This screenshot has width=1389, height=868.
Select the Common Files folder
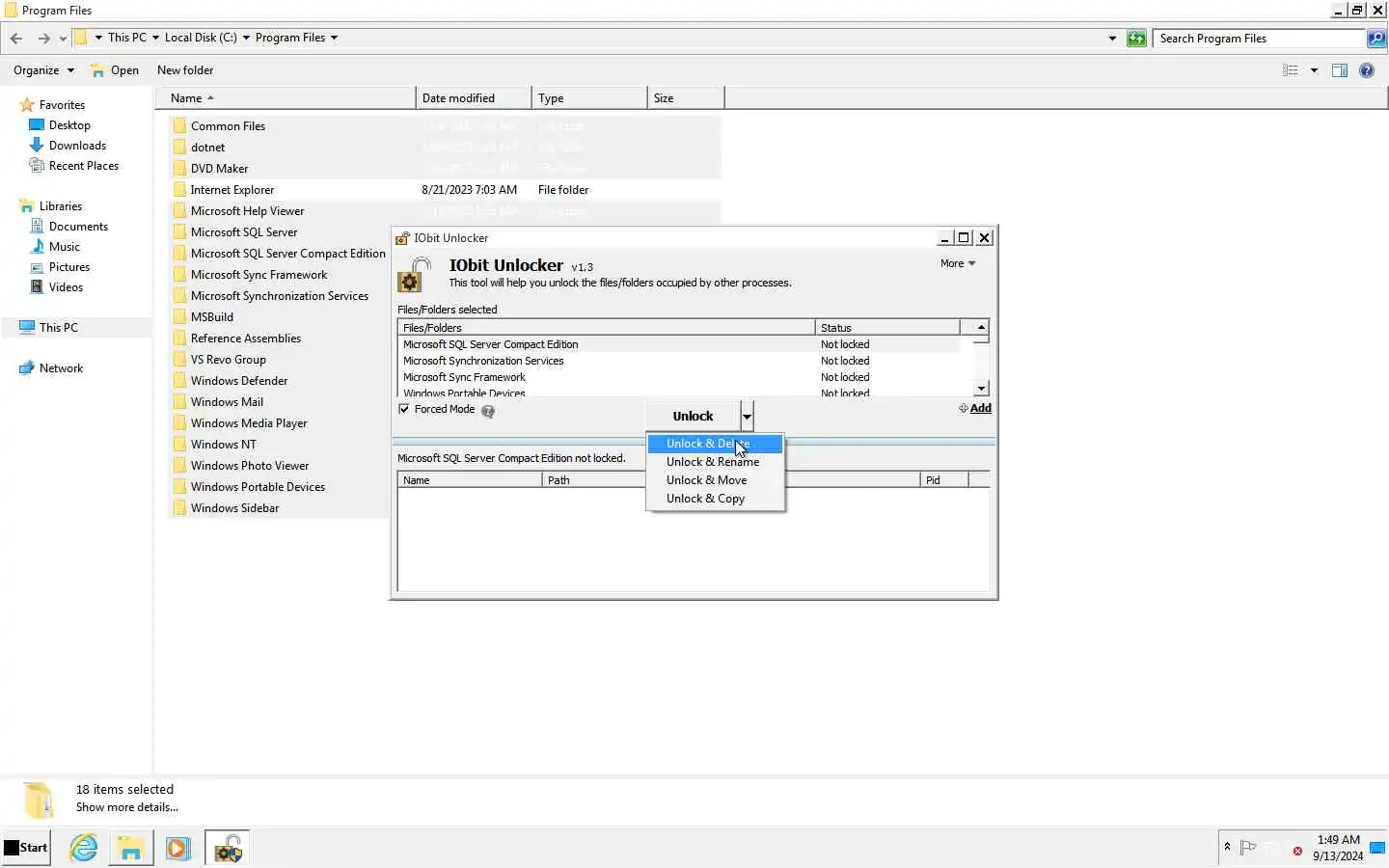tap(228, 126)
